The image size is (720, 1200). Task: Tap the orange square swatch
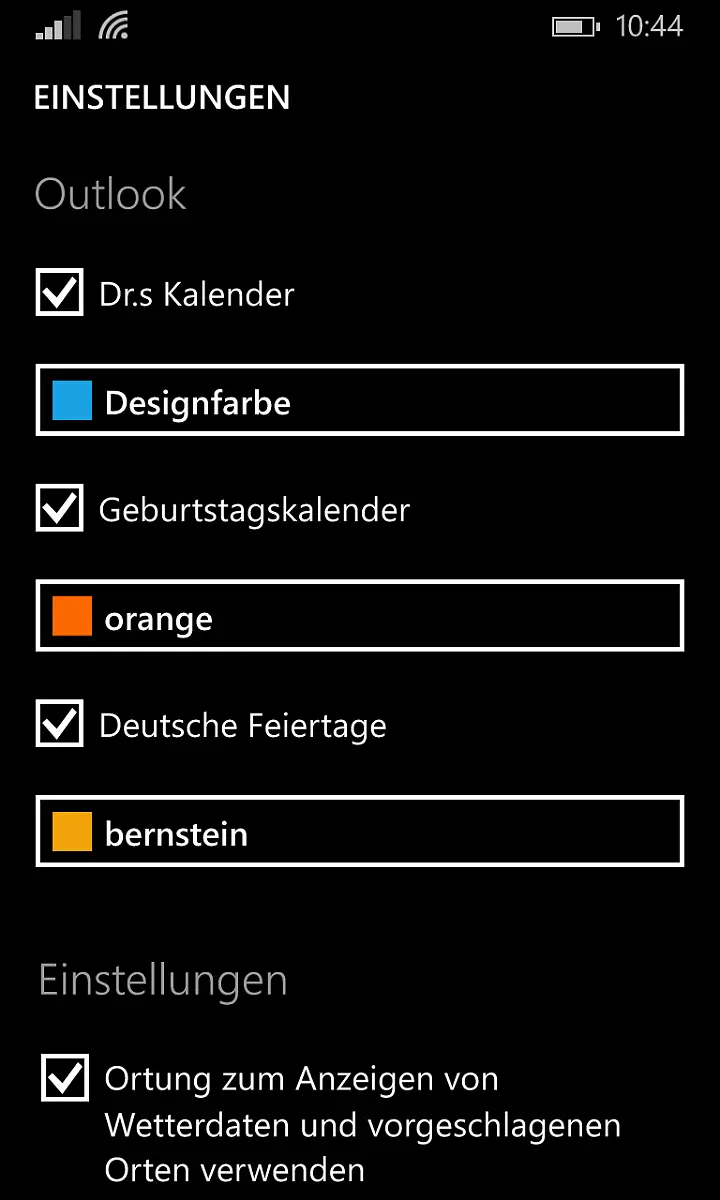(70, 615)
